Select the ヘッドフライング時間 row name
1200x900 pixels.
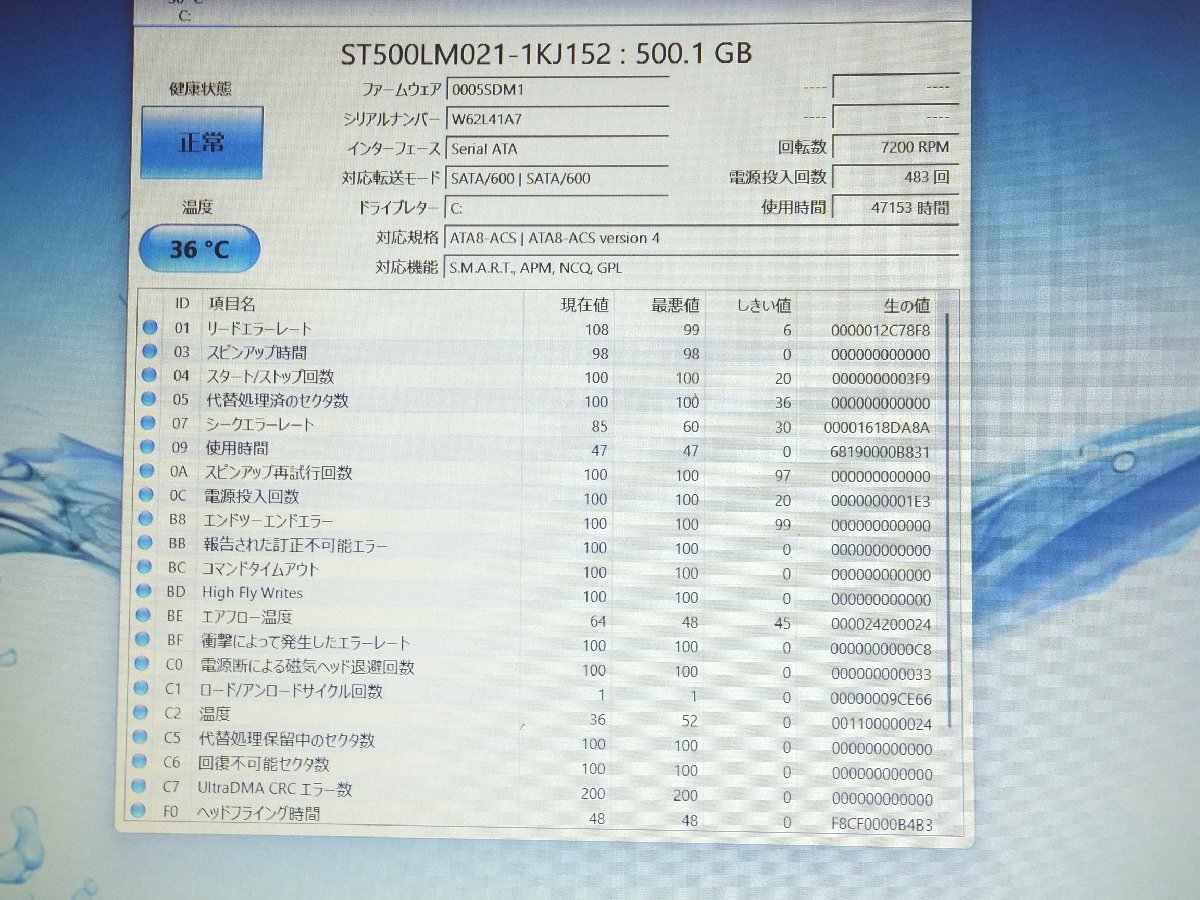point(258,814)
